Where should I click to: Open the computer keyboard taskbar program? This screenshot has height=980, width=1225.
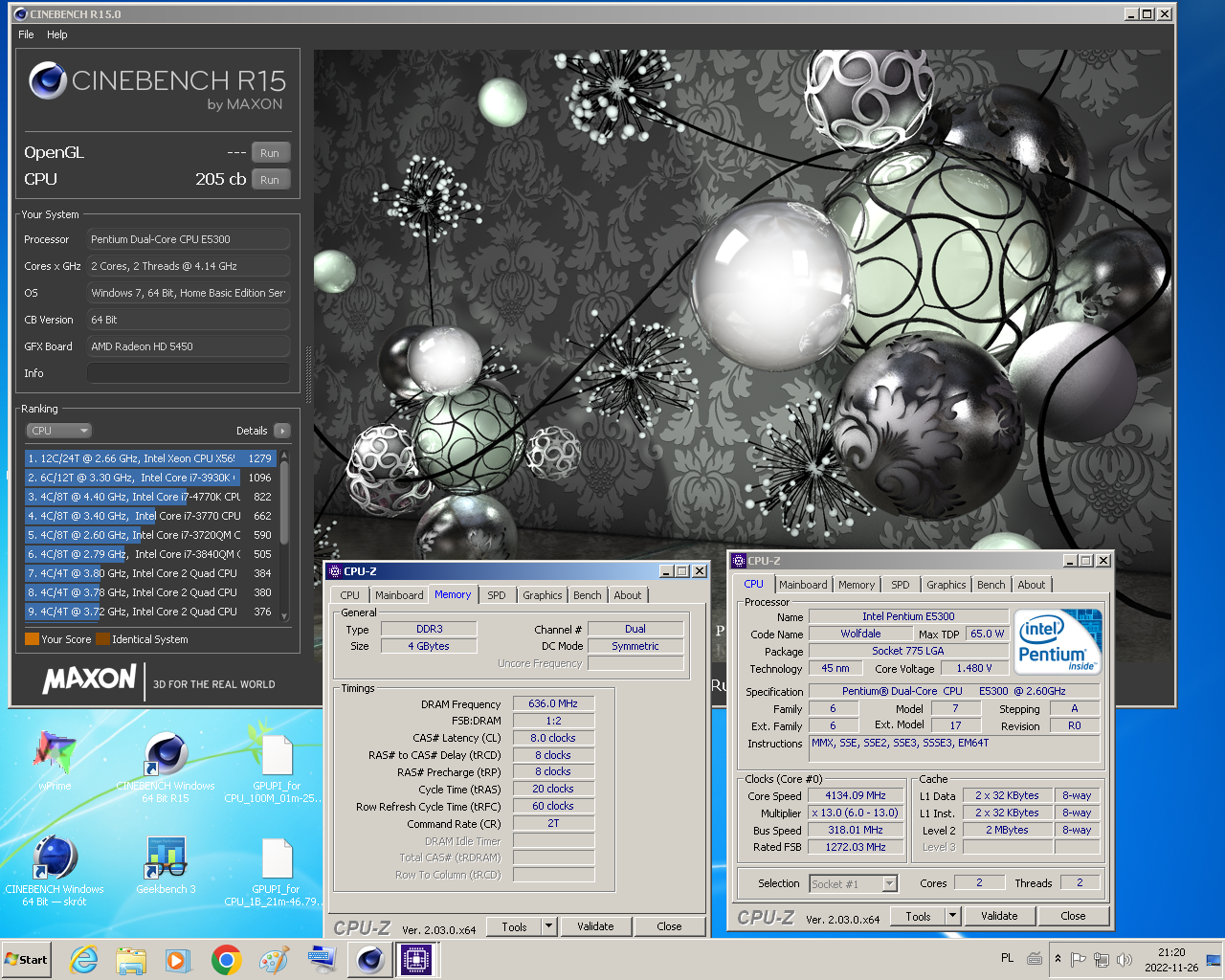pos(322,960)
